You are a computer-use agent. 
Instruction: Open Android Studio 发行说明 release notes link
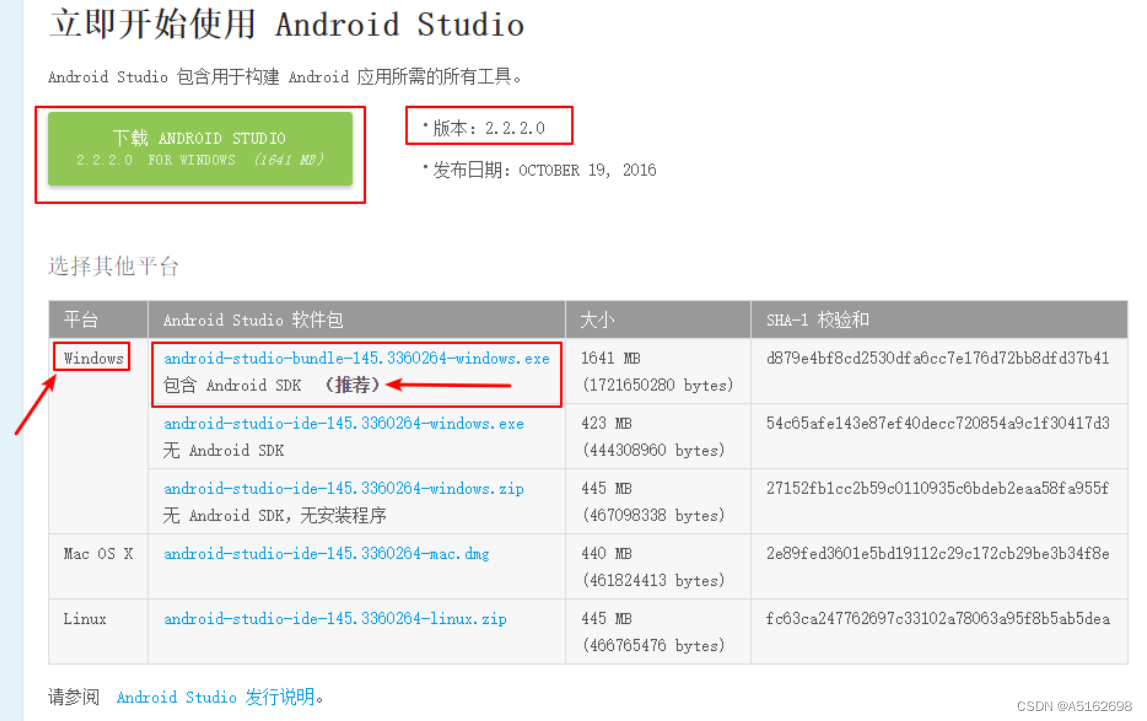point(217,697)
